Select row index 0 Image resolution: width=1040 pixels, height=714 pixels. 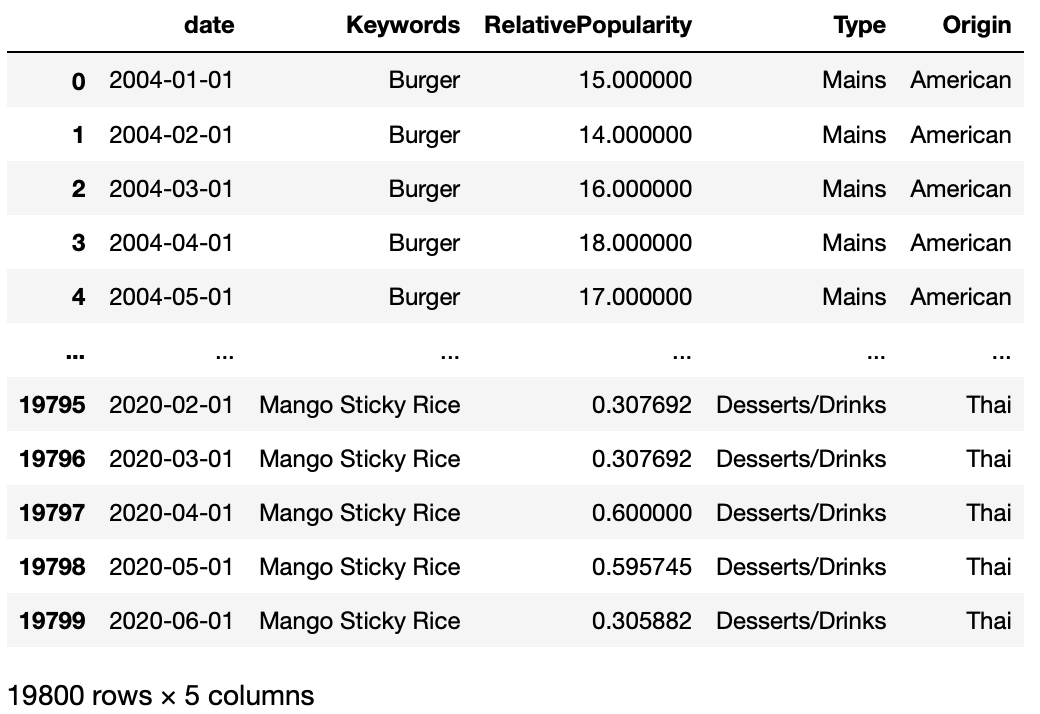point(78,81)
